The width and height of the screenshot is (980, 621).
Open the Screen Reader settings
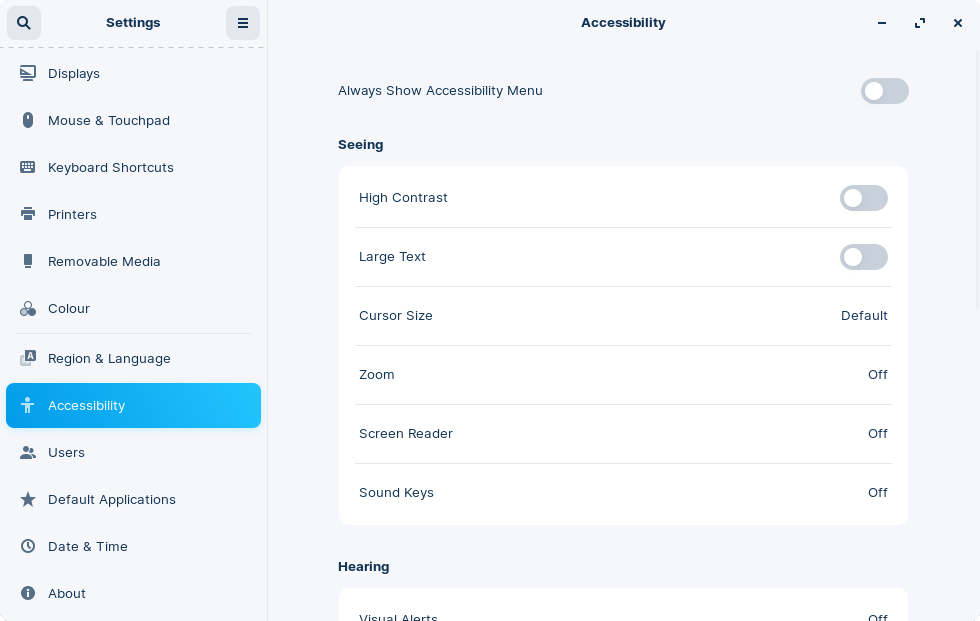[623, 434]
